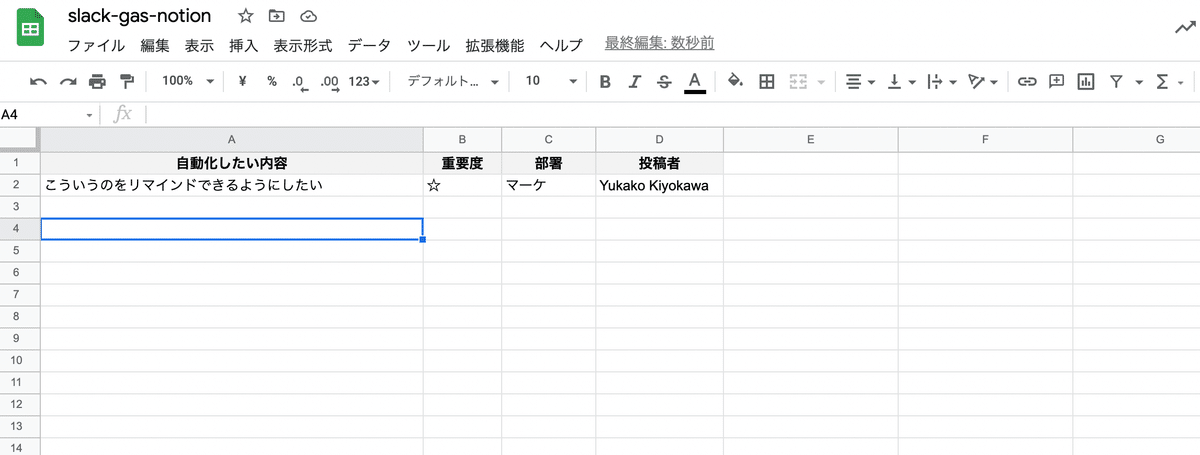Add a comment using the toolbar icon
Viewport: 1200px width, 455px height.
1056,82
